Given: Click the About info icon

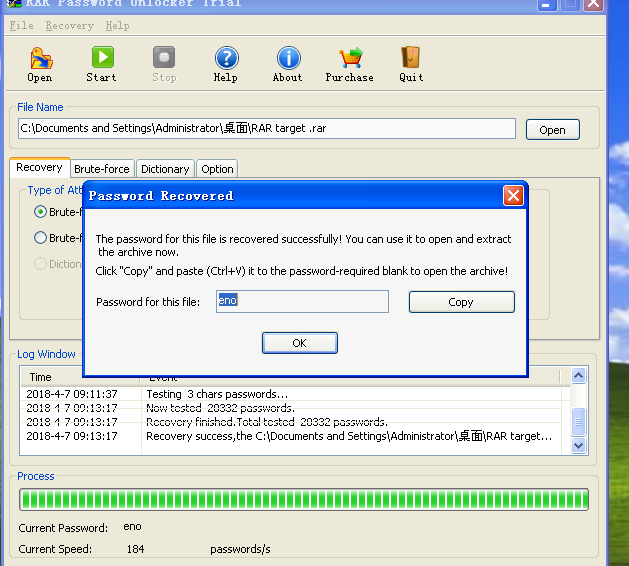Looking at the screenshot, I should (288, 58).
